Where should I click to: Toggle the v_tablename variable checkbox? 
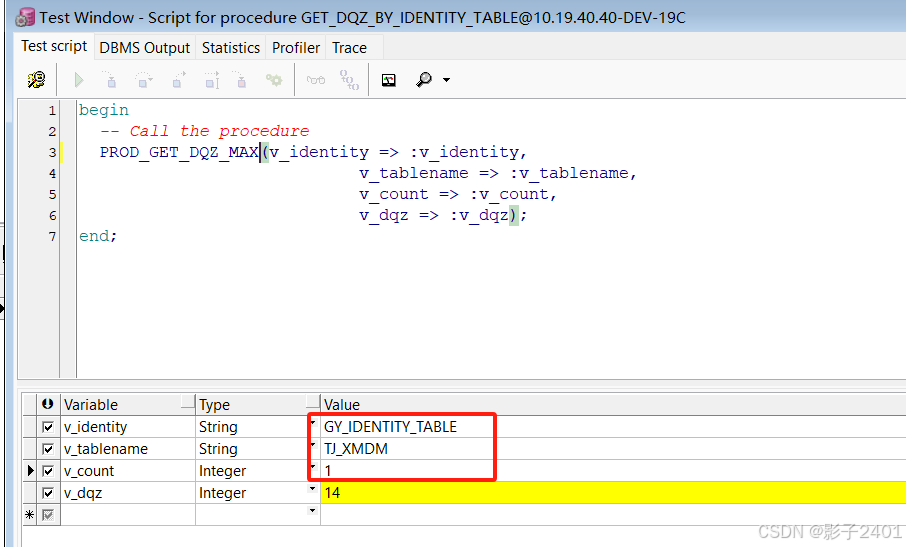click(48, 449)
